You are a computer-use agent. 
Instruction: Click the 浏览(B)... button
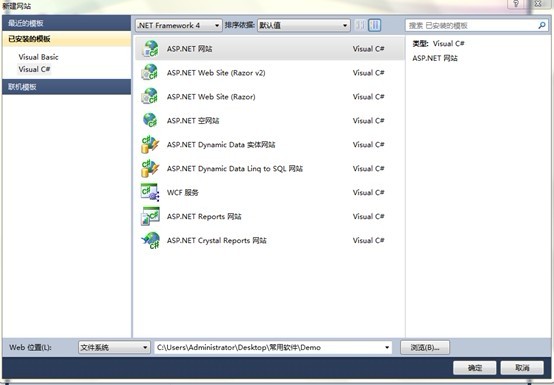coord(425,348)
